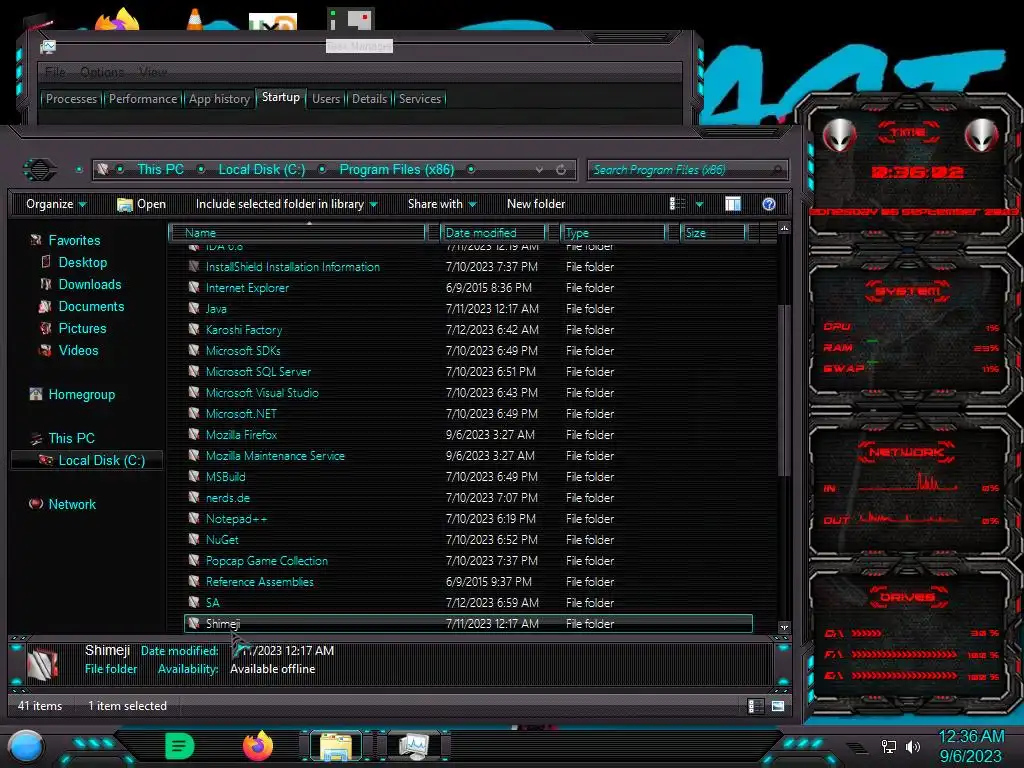Open the App history tab in Task Manager
The image size is (1024, 768).
point(219,99)
